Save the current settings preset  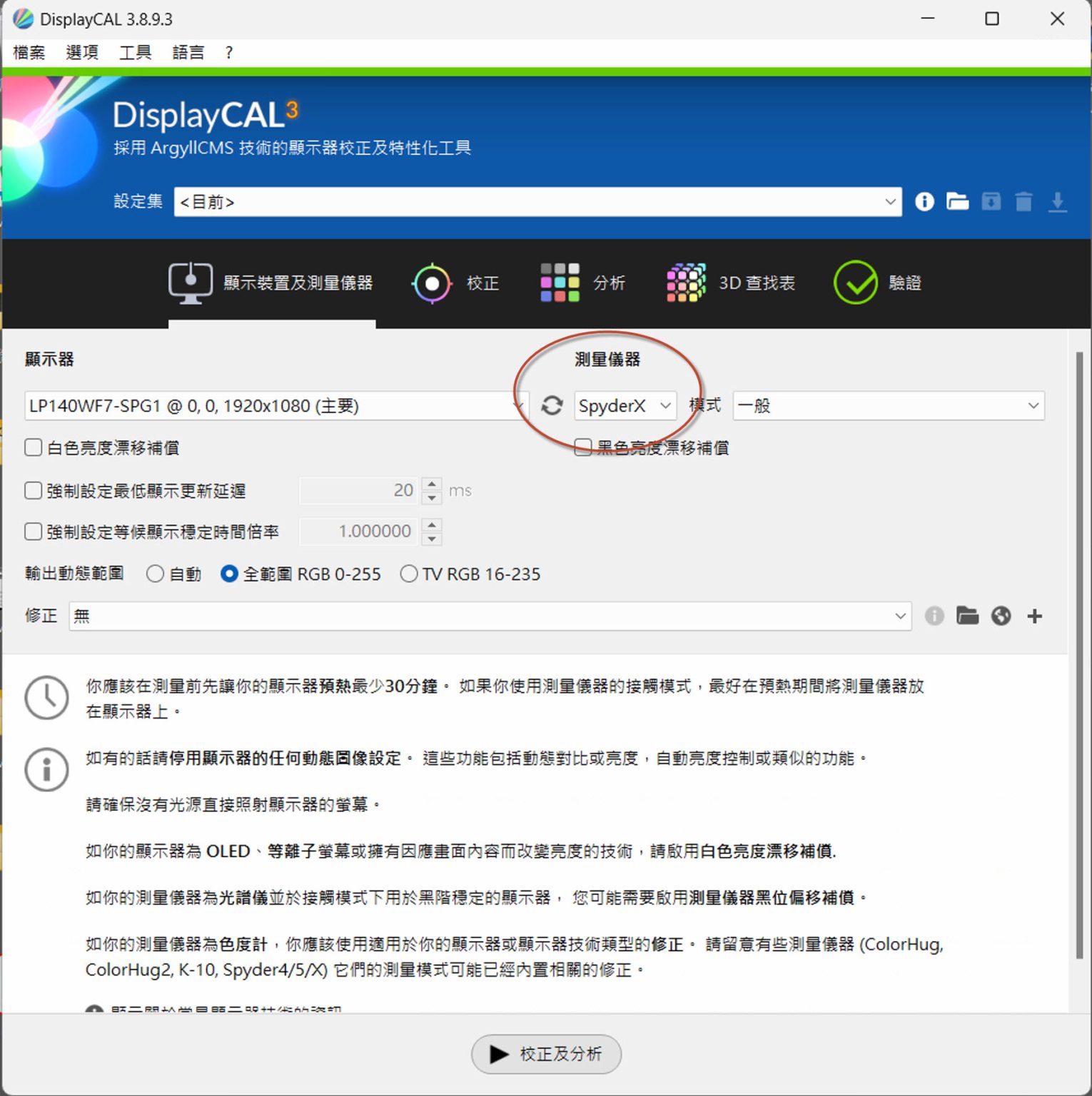point(990,202)
